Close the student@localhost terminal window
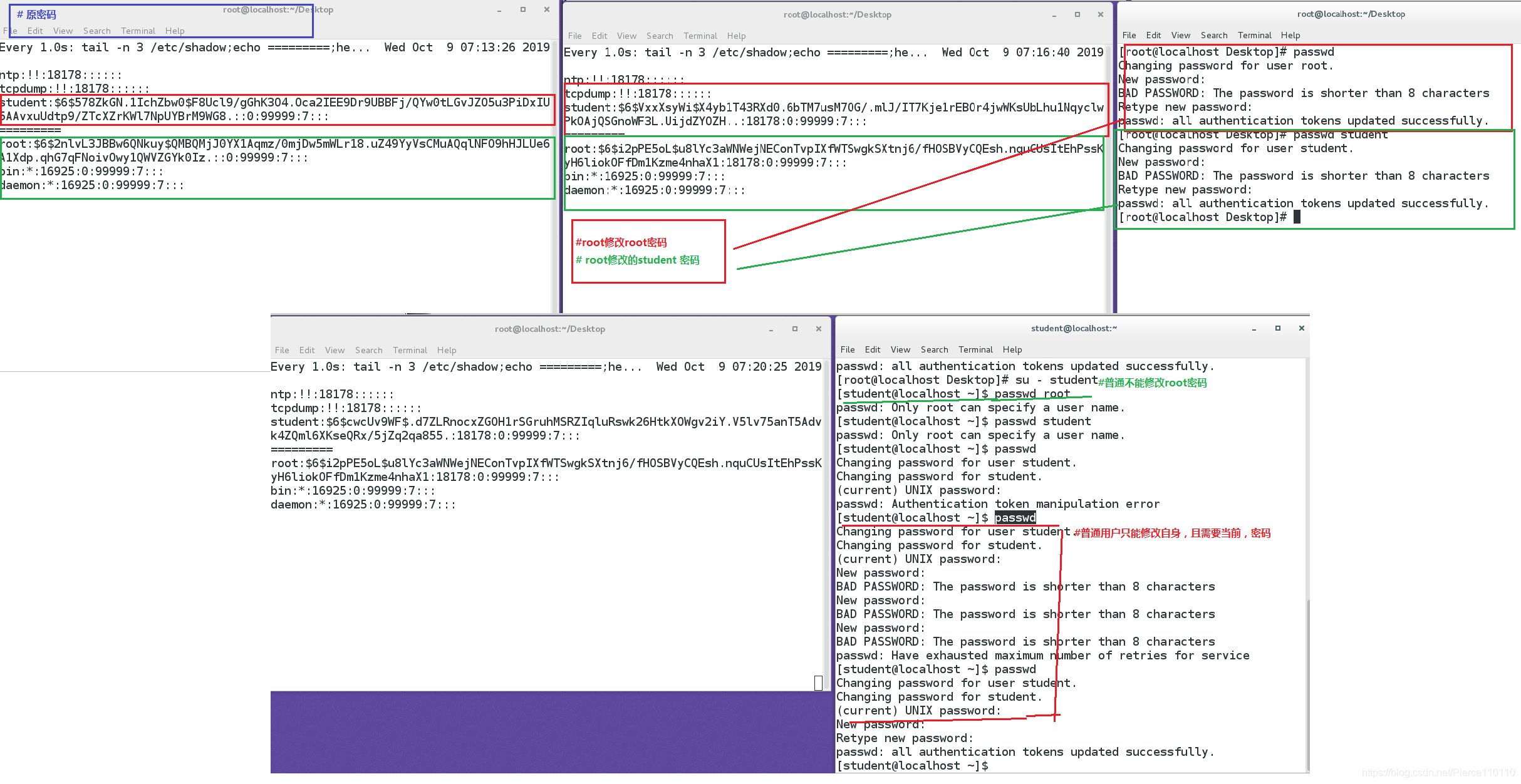Viewport: 1521px width, 784px height. coord(1302,328)
